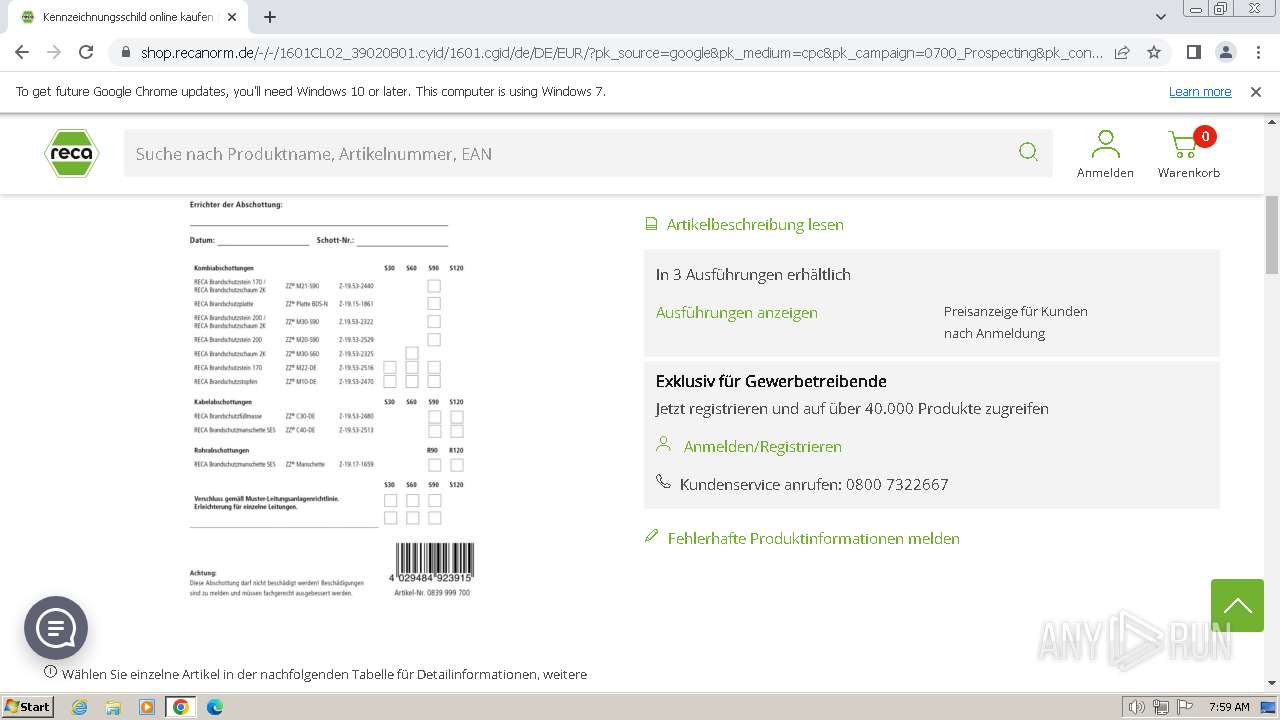
Task: Click text In 3 Ausführungen erhältlich
Action: 753,274
